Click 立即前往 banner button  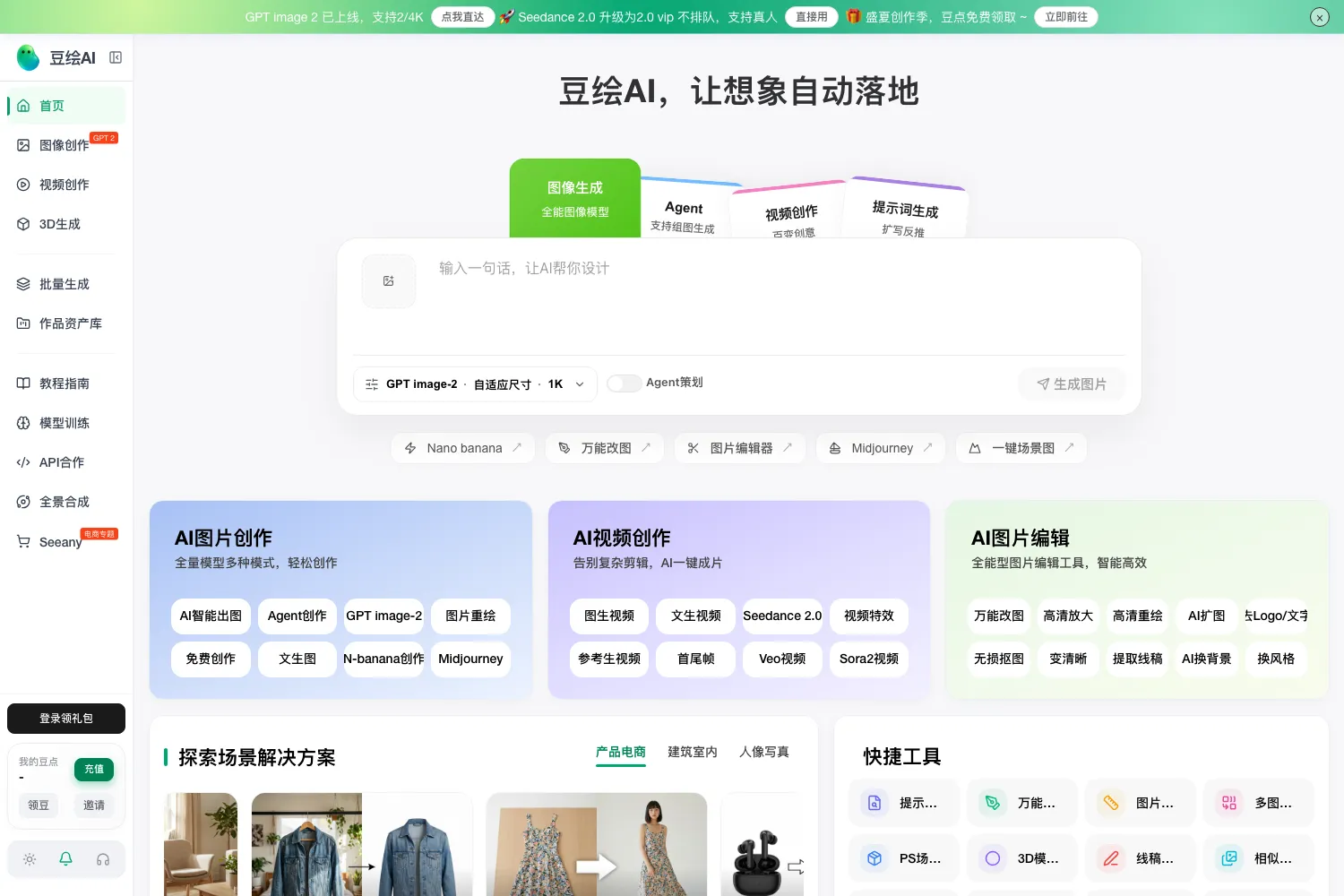click(x=1066, y=17)
